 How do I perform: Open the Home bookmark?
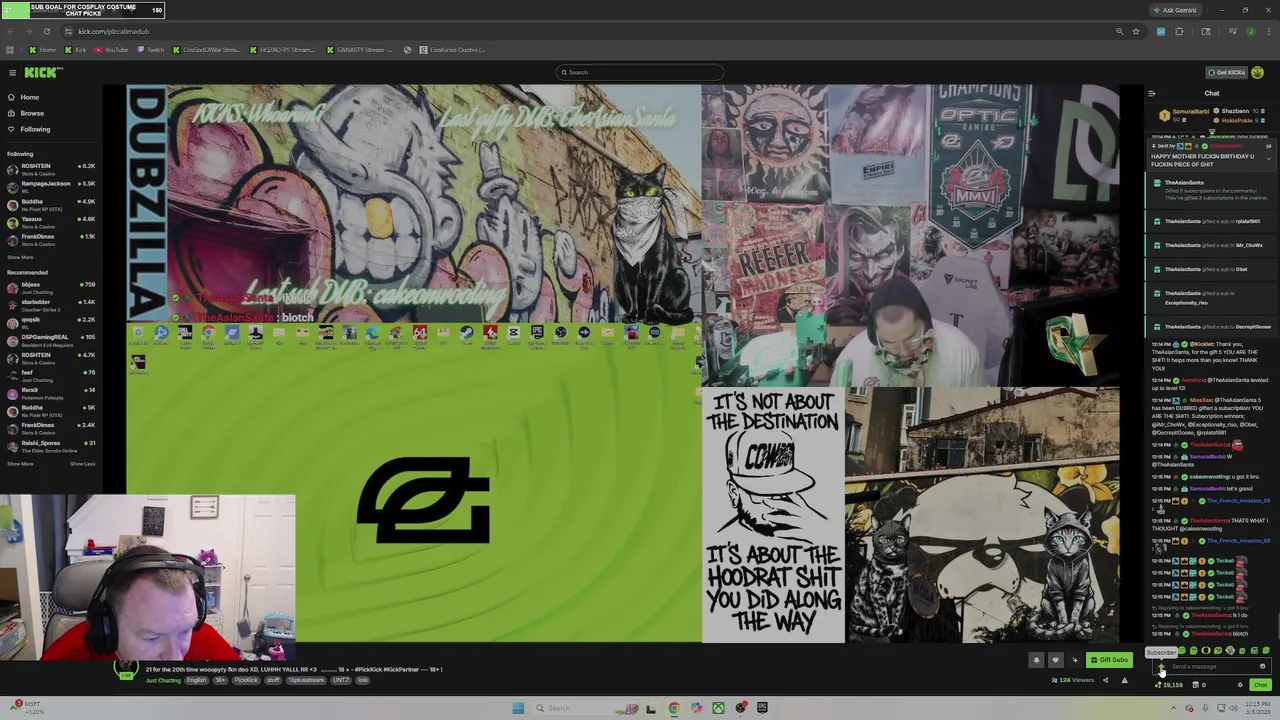pyautogui.click(x=42, y=50)
